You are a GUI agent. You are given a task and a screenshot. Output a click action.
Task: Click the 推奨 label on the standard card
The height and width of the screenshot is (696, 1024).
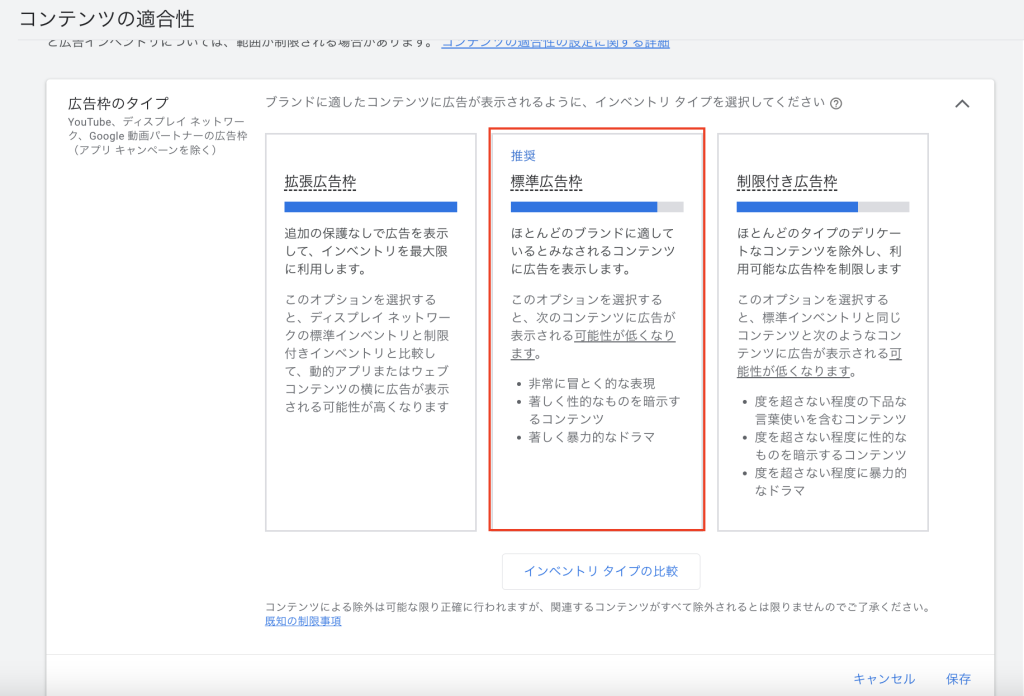[523, 155]
